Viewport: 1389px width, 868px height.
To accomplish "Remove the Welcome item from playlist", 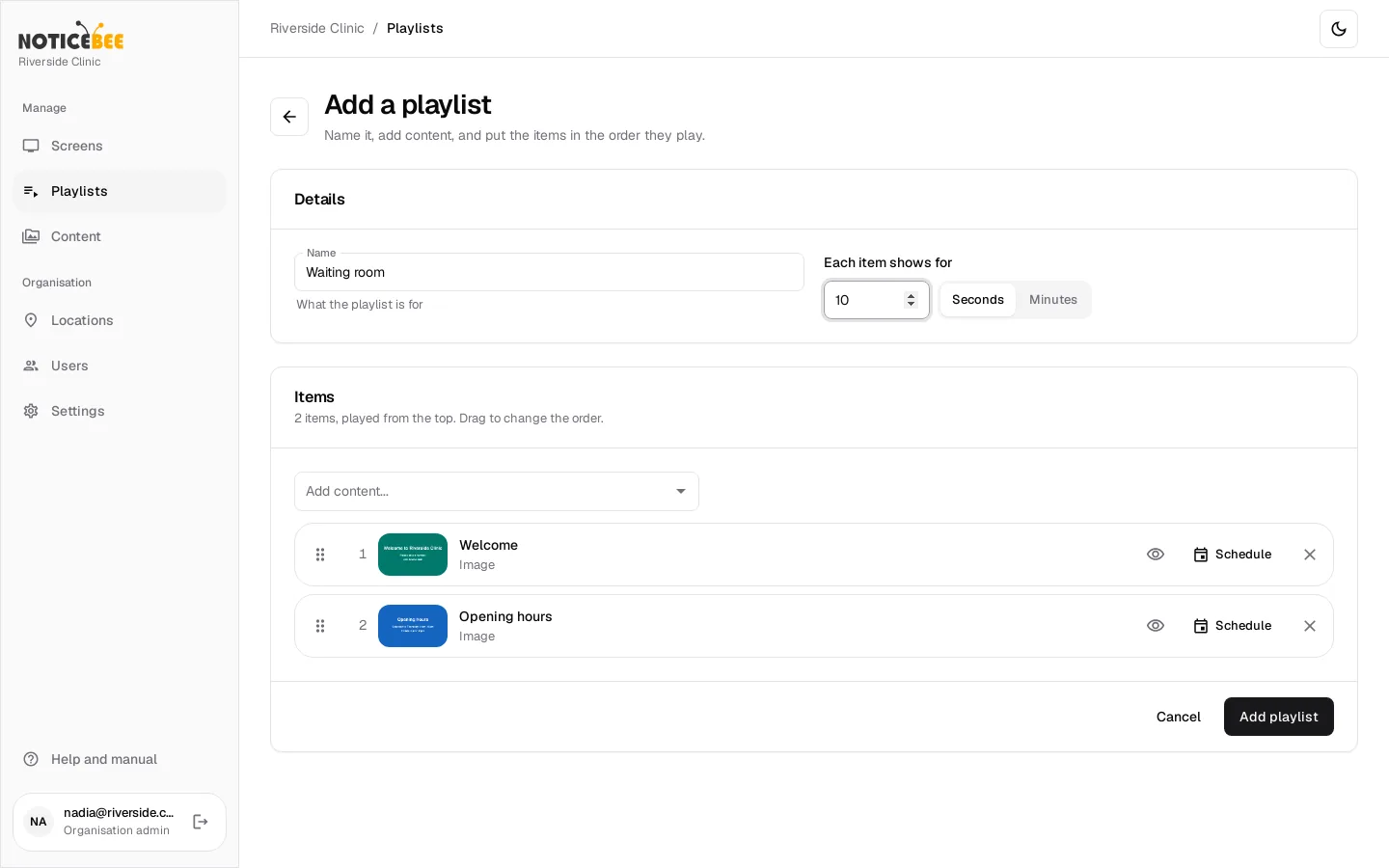I will coord(1310,555).
